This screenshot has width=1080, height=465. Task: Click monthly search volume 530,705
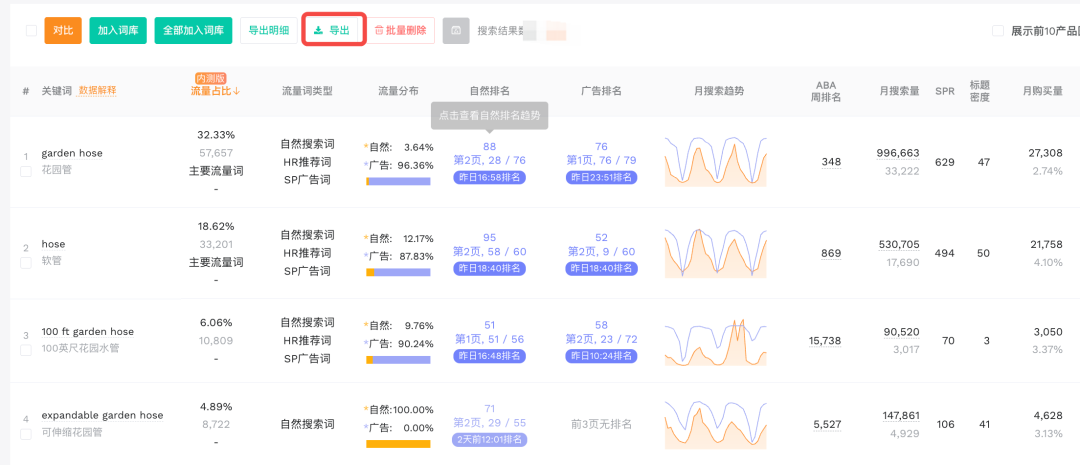pyautogui.click(x=899, y=244)
